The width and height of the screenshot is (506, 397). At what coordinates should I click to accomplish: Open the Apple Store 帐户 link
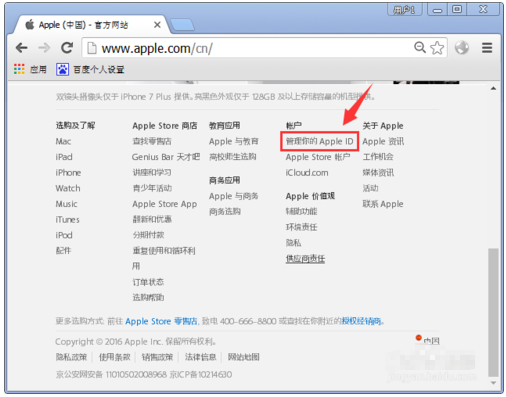[x=318, y=157]
